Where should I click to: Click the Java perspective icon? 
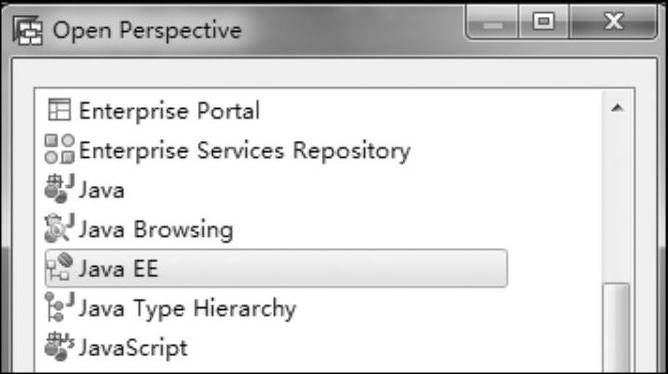[59, 189]
